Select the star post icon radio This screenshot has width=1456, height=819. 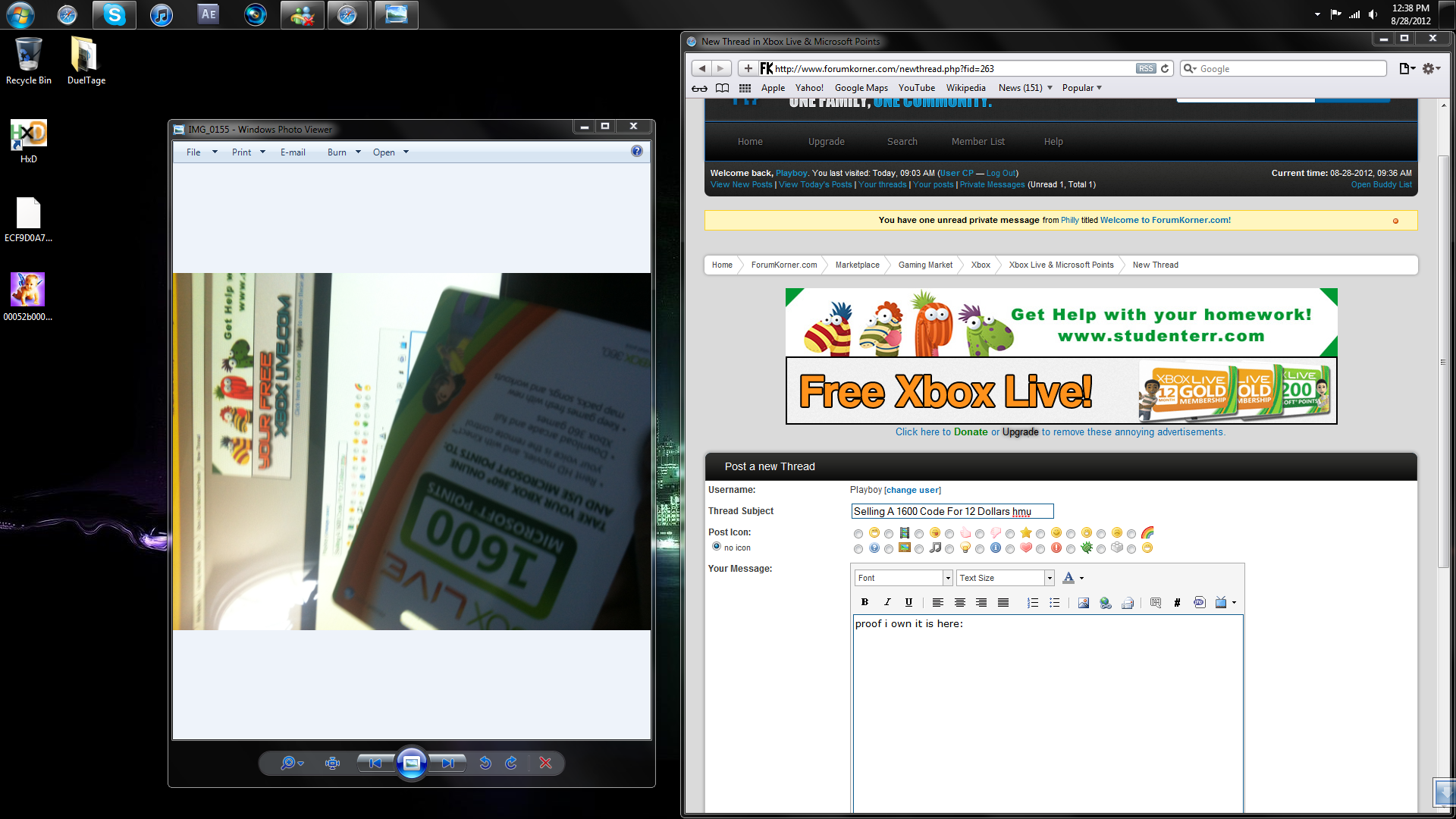pyautogui.click(x=1010, y=534)
